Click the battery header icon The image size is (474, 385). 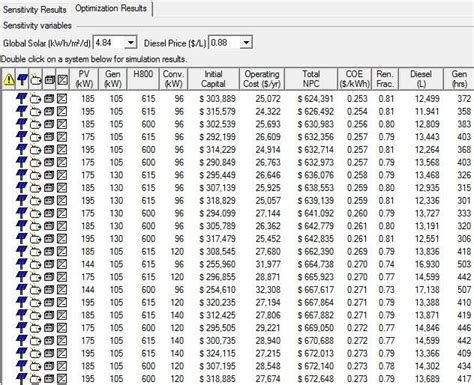49,79
